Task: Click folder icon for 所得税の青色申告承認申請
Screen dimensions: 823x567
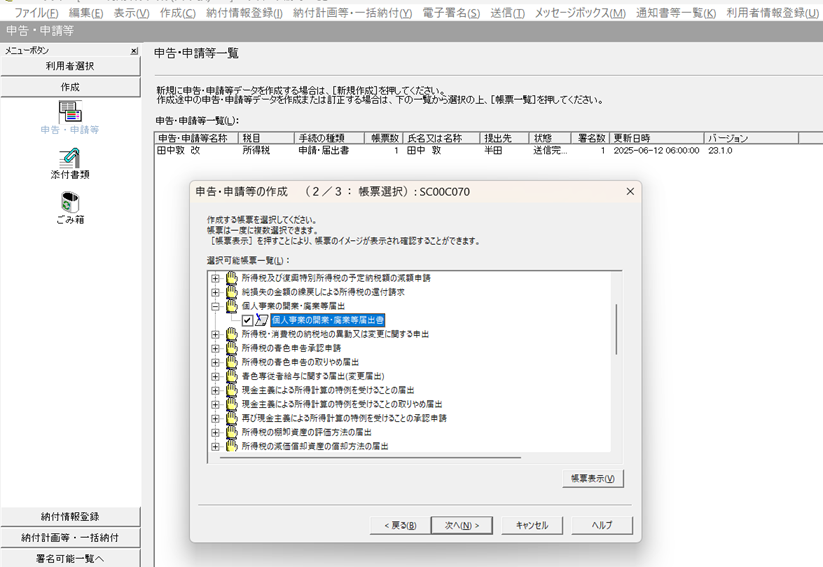Action: coord(232,348)
